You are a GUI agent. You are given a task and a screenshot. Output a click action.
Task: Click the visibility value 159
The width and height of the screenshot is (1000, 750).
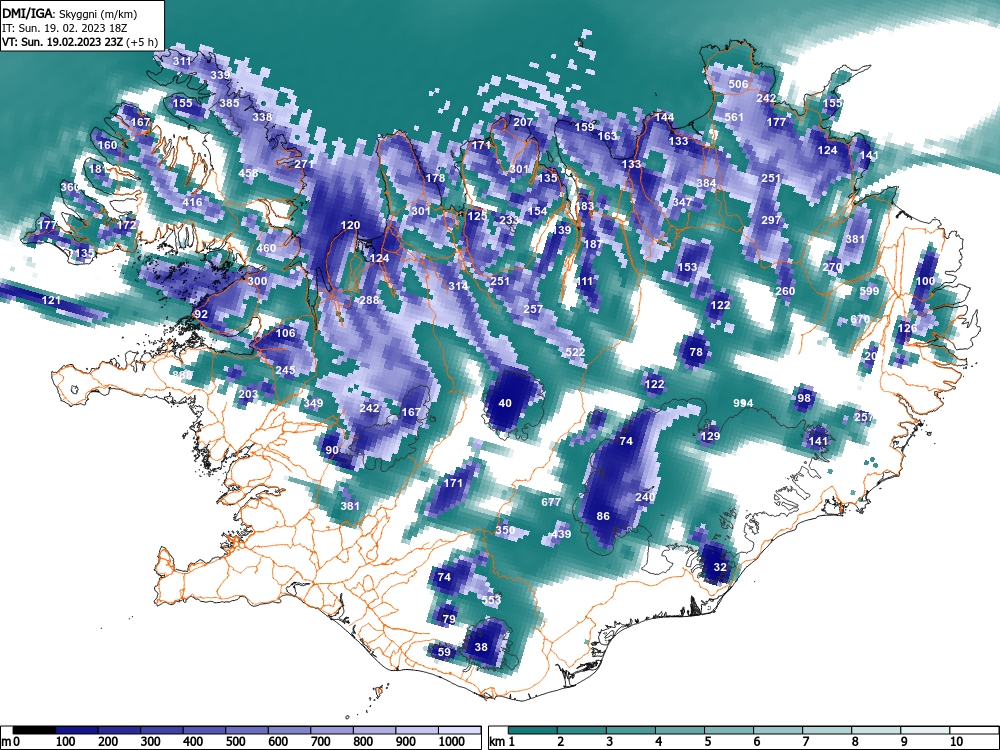[x=584, y=127]
